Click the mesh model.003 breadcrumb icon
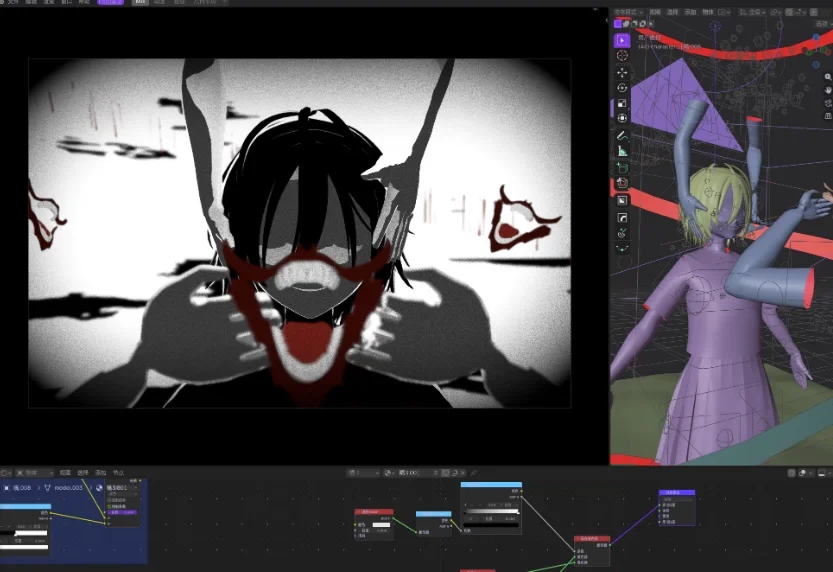 [47, 488]
